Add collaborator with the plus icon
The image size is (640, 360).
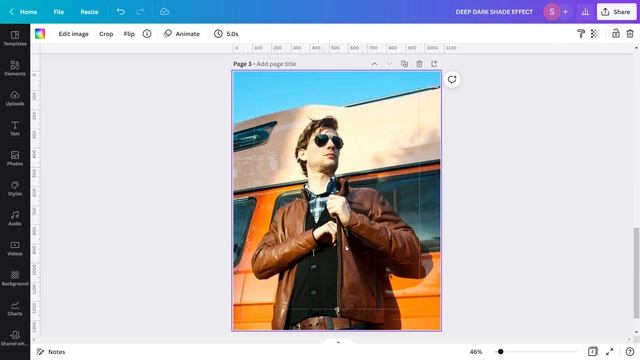pyautogui.click(x=565, y=12)
